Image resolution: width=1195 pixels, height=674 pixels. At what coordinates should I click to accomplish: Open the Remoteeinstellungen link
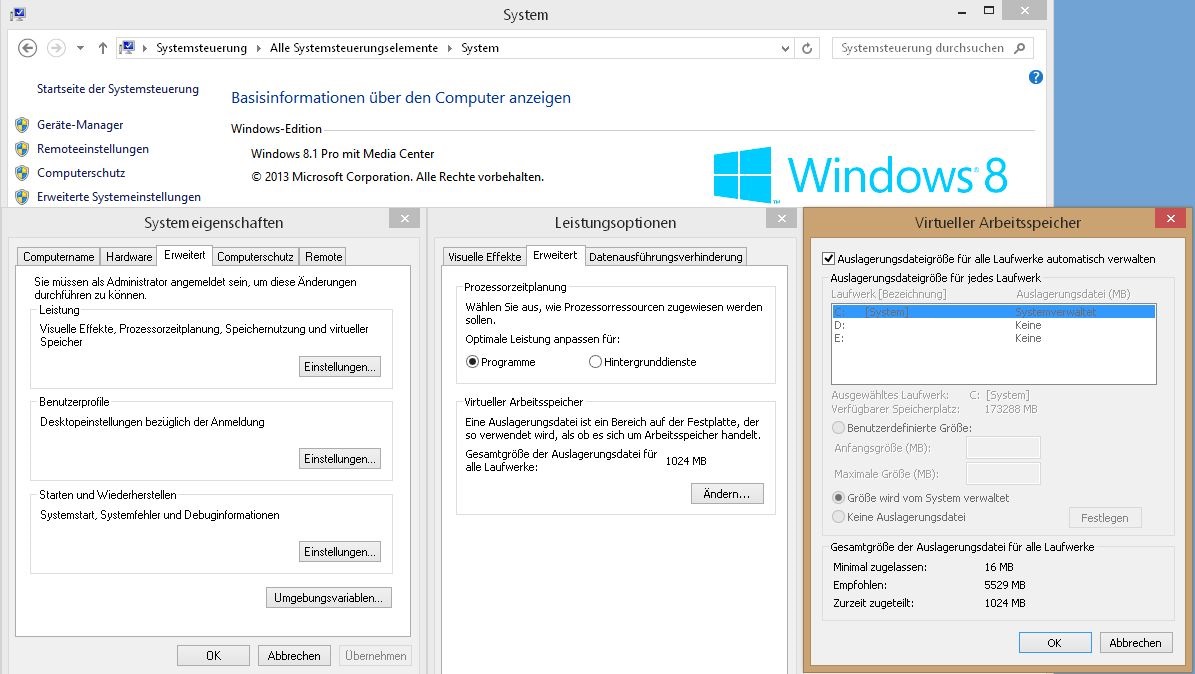(x=93, y=149)
